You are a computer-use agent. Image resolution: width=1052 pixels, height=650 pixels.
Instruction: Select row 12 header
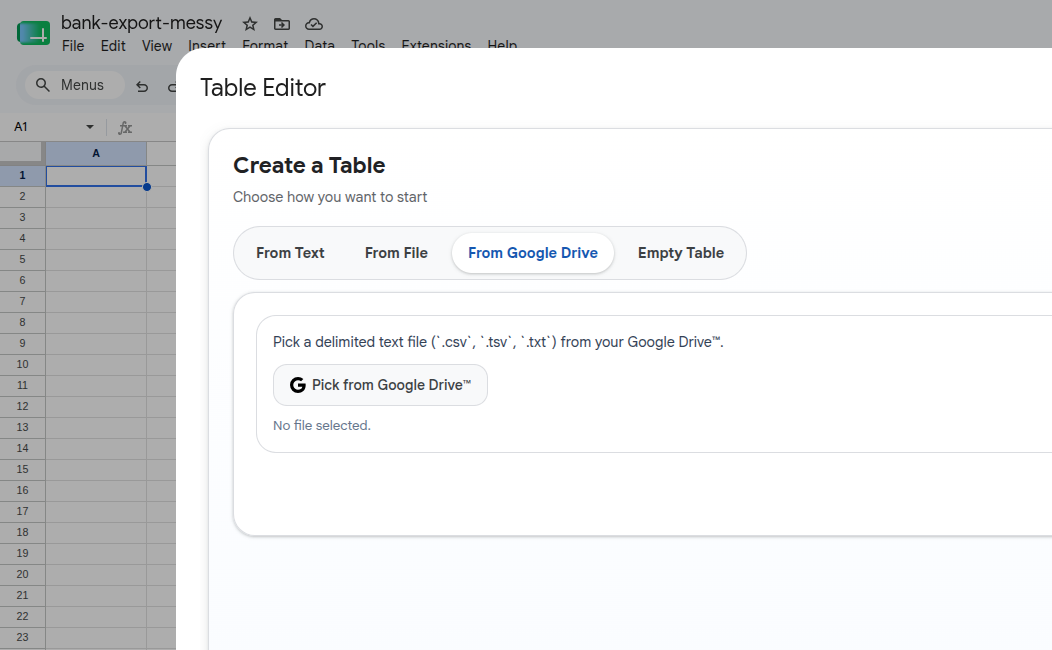pos(22,406)
